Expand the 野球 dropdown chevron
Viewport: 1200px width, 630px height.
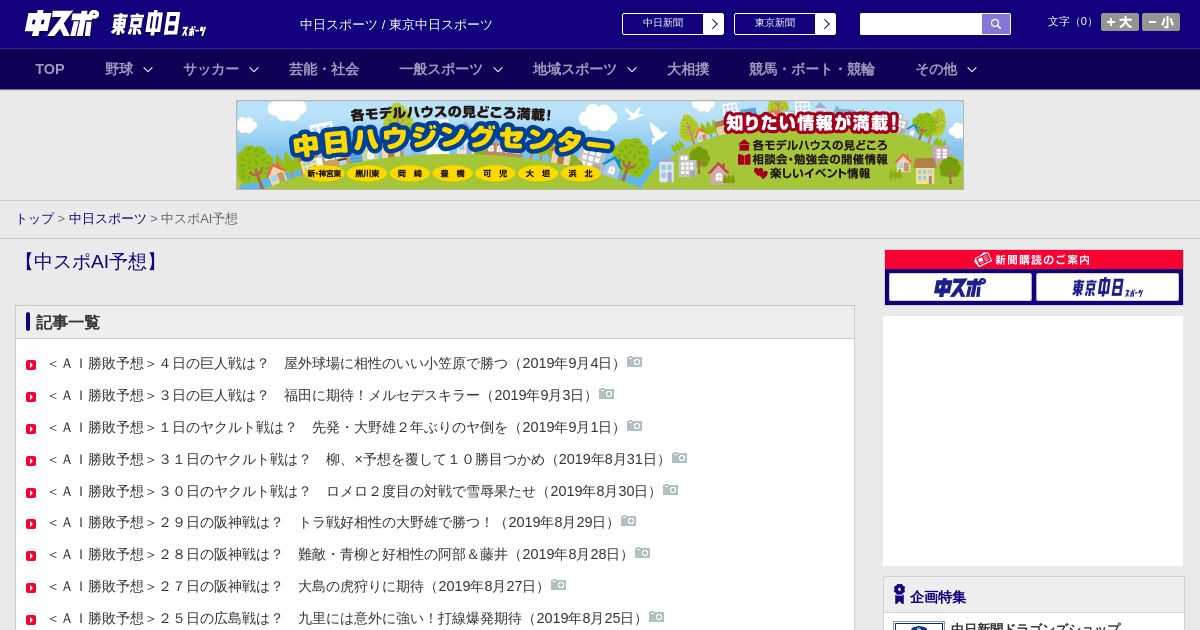(148, 69)
